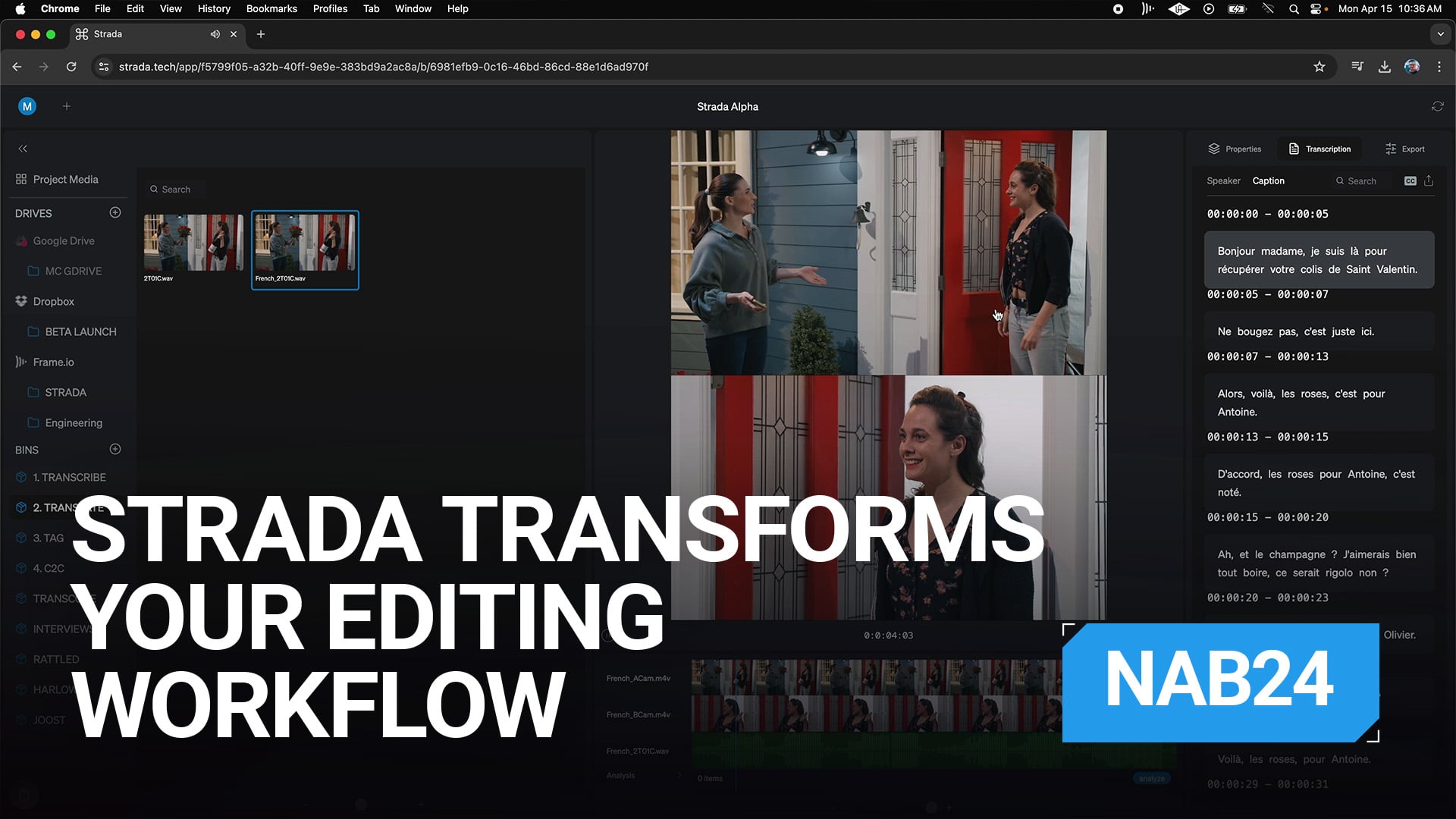The image size is (1456, 819).
Task: Click the screen recording menu bar icon
Action: [1118, 9]
